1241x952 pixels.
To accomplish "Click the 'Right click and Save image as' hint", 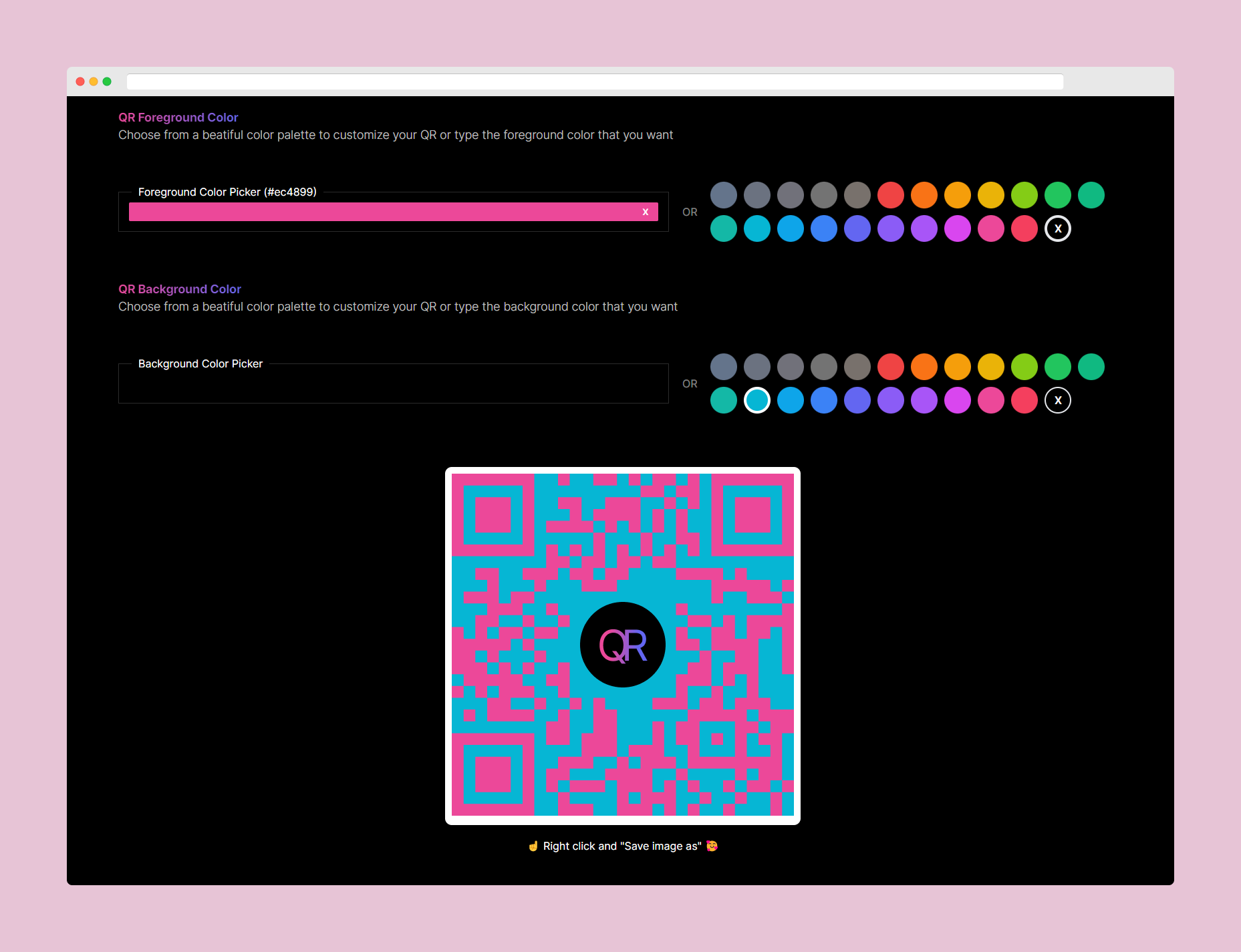I will pos(622,846).
